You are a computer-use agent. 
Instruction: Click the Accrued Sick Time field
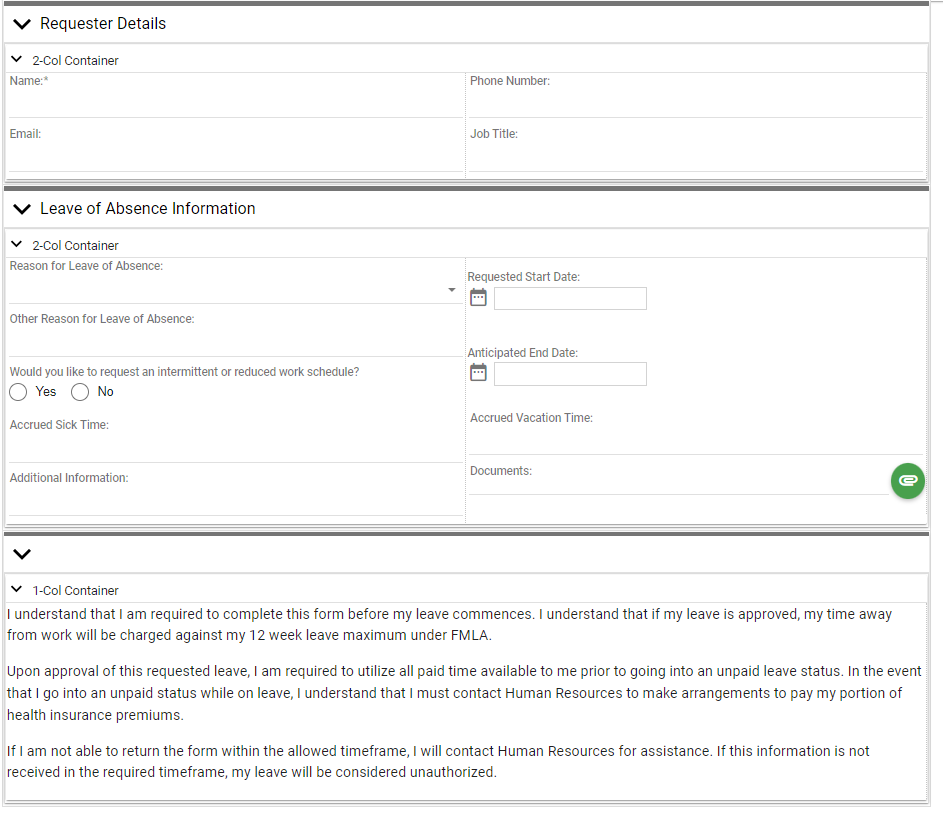click(235, 449)
